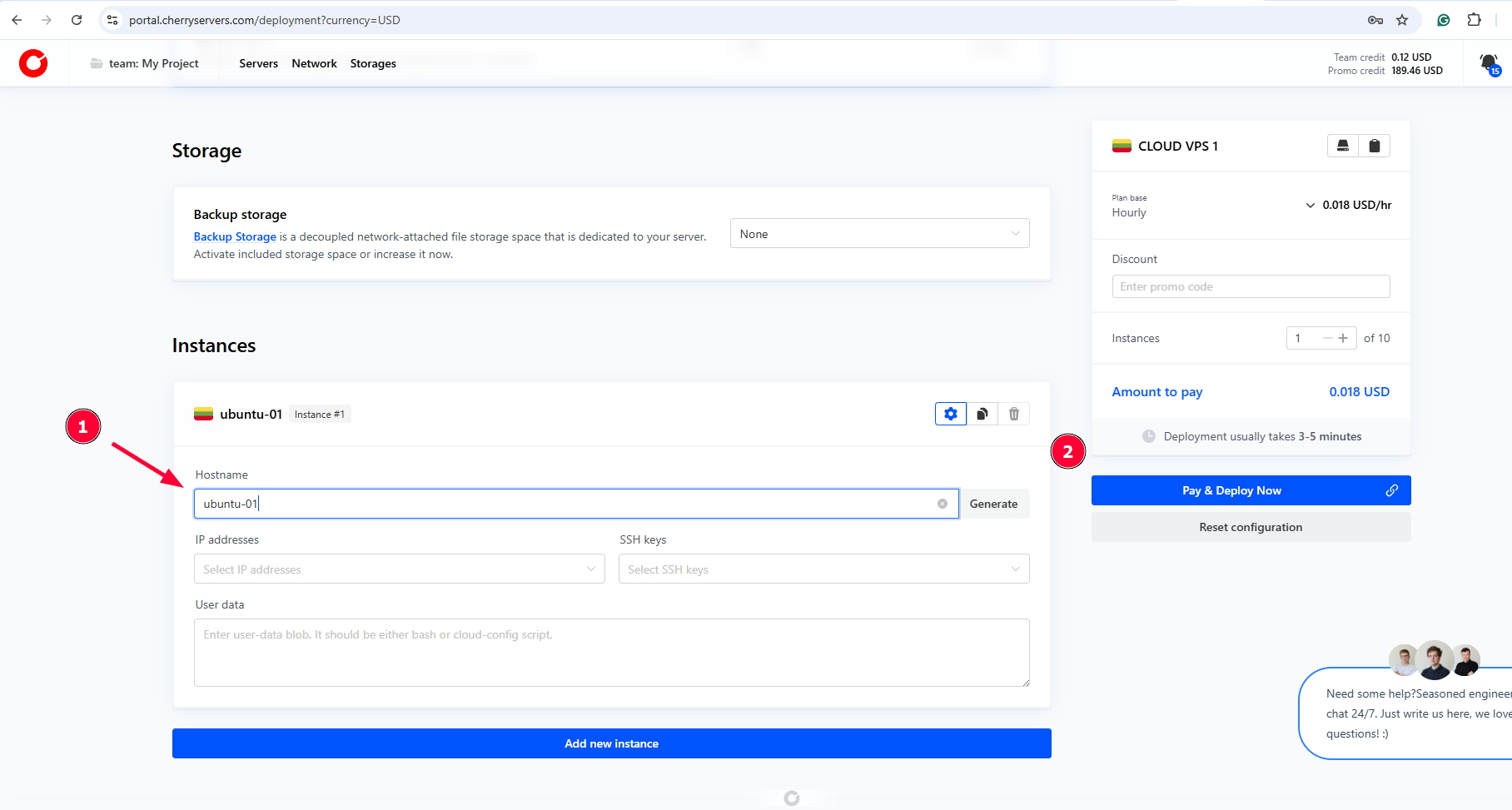The height and width of the screenshot is (810, 1512).
Task: Decrease instances count with the minus button
Action: 1327,338
